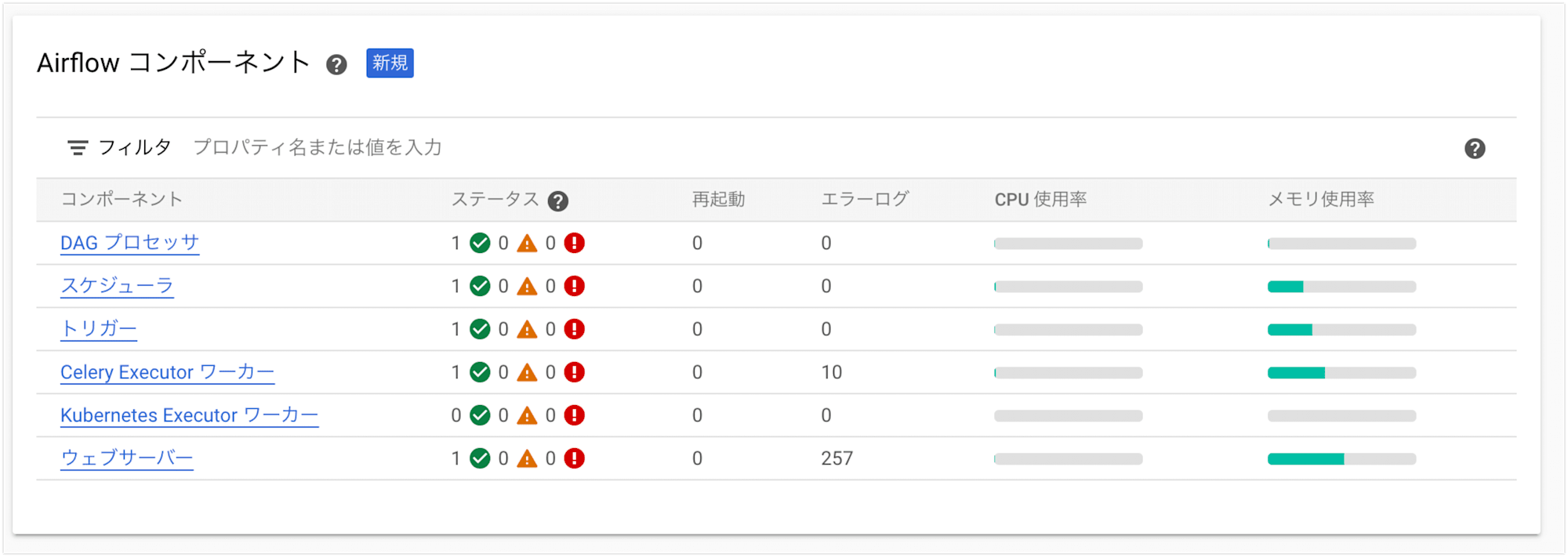The image size is (1568, 557).
Task: Click memory usage bar for Kubernetes Executor ワーカー
Action: 1341,416
